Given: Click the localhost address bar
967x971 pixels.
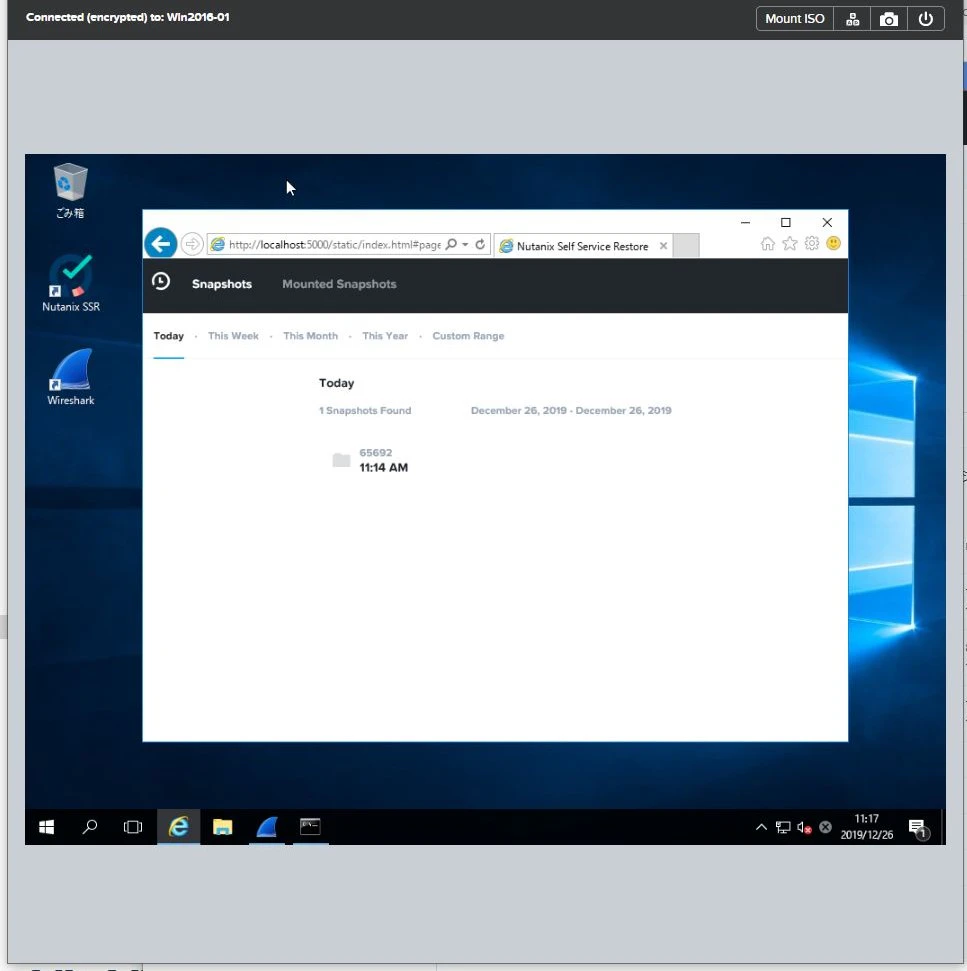Looking at the screenshot, I should click(x=334, y=245).
